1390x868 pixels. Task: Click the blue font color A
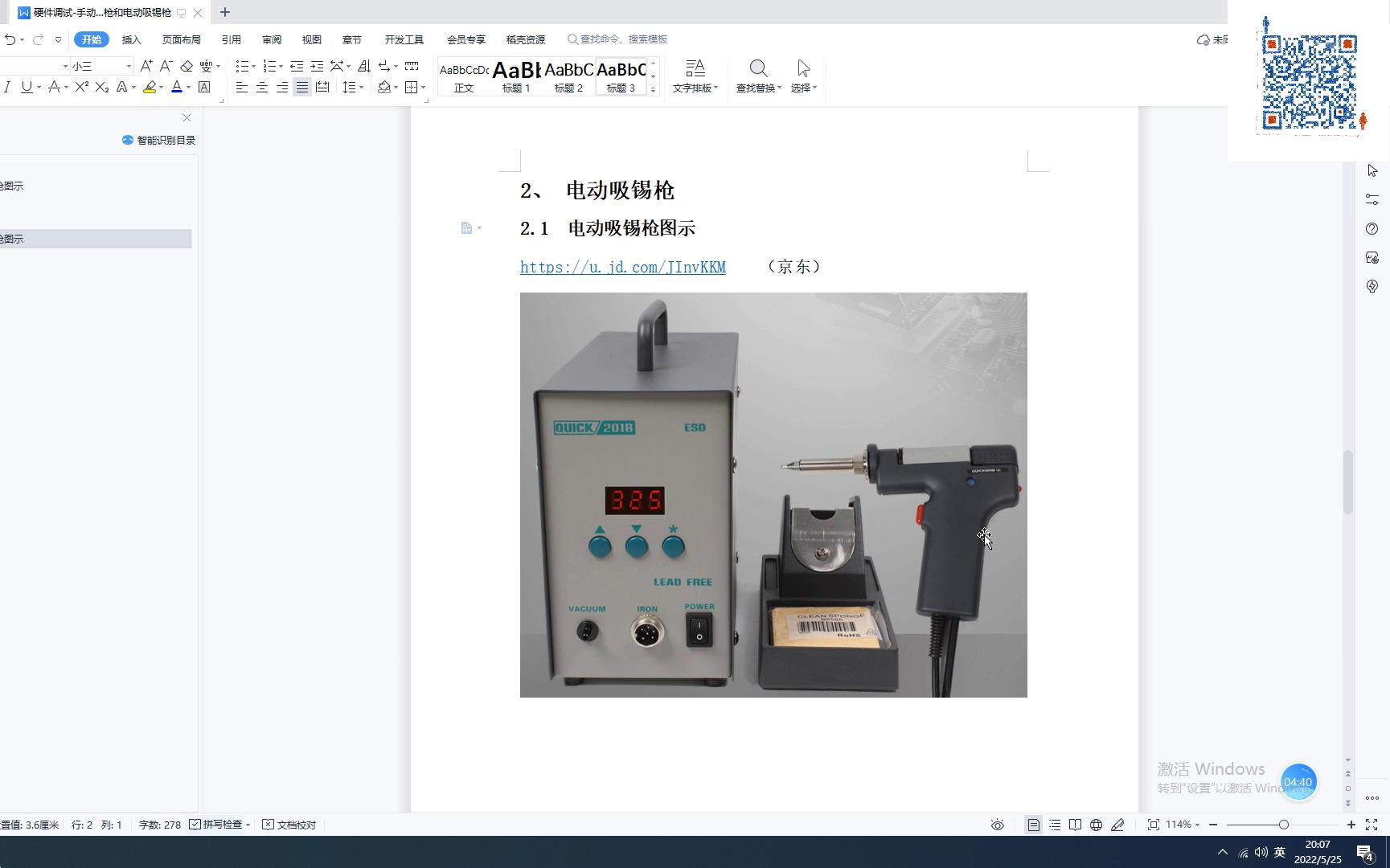[177, 87]
